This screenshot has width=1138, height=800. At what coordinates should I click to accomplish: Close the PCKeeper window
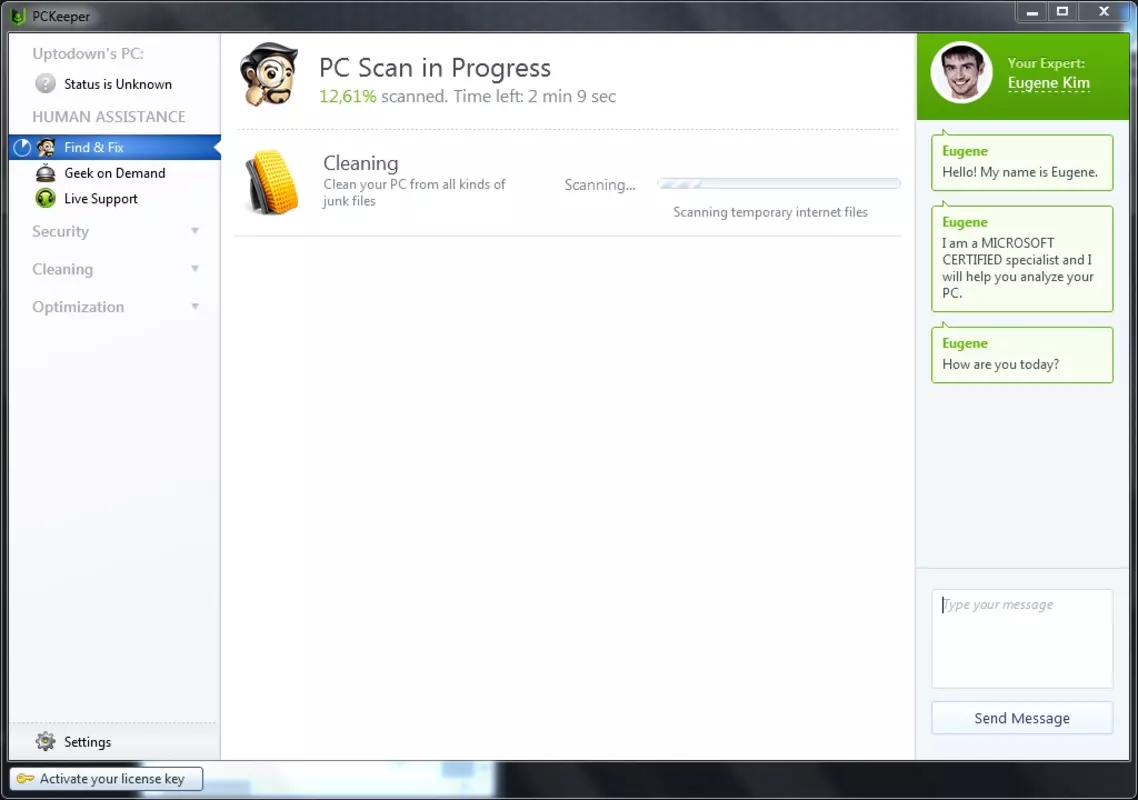tap(1104, 12)
